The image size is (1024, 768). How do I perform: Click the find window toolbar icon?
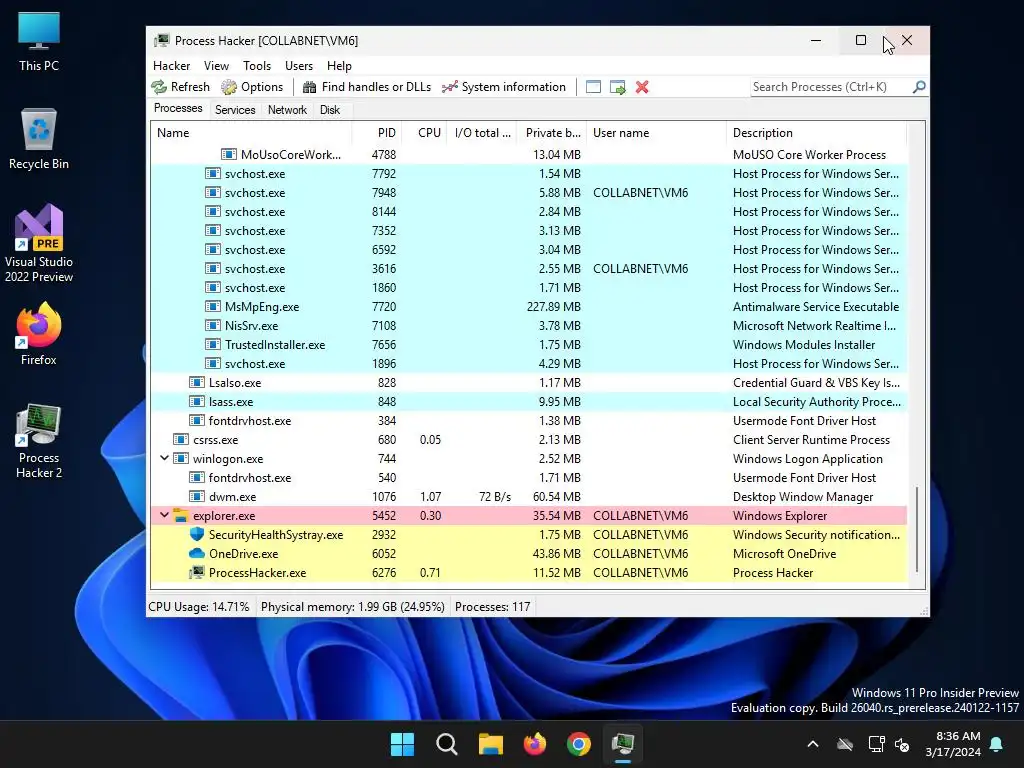tap(593, 87)
